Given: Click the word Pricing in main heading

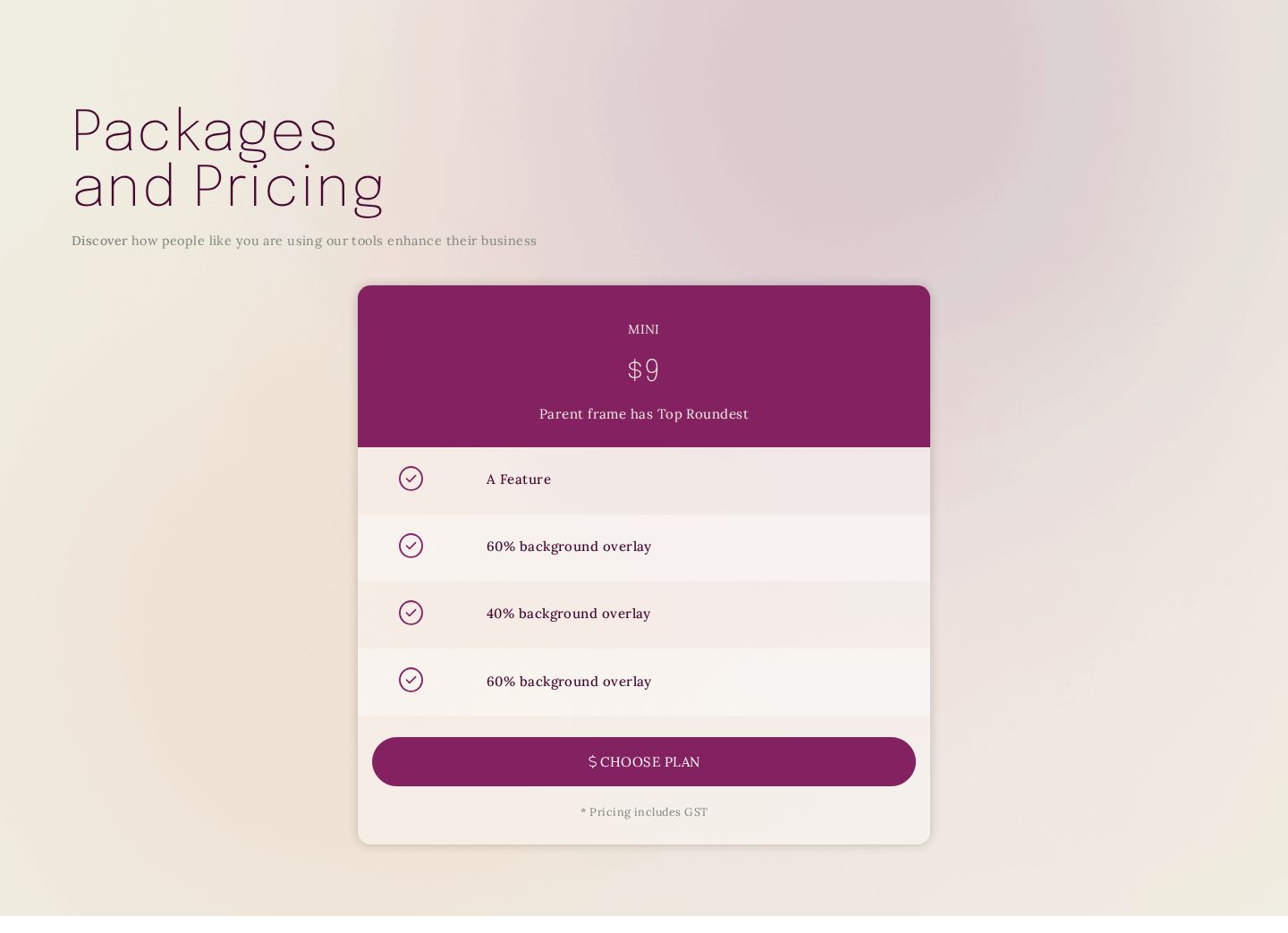Looking at the screenshot, I should (x=289, y=186).
